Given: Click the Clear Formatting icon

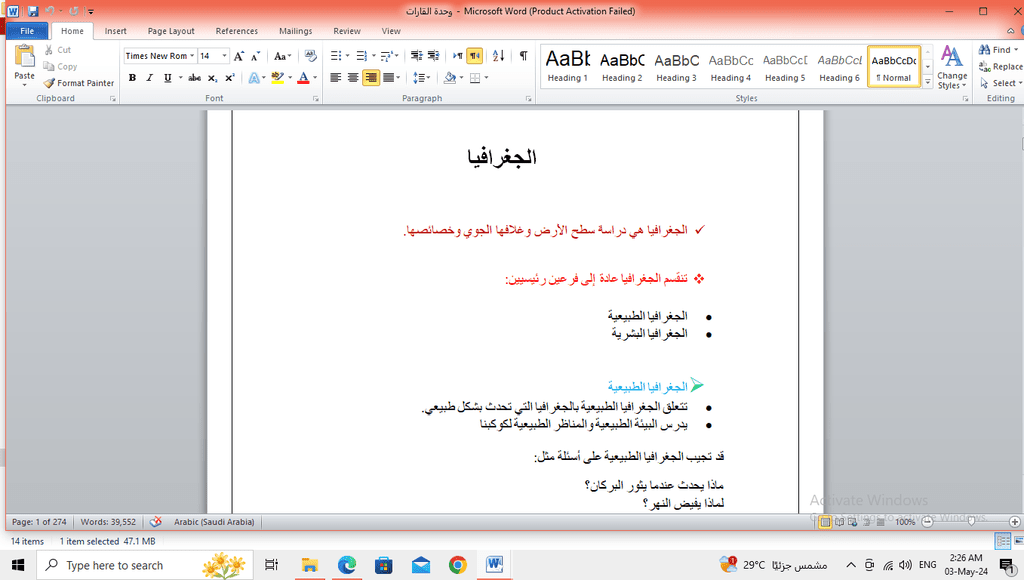Looking at the screenshot, I should tap(311, 56).
